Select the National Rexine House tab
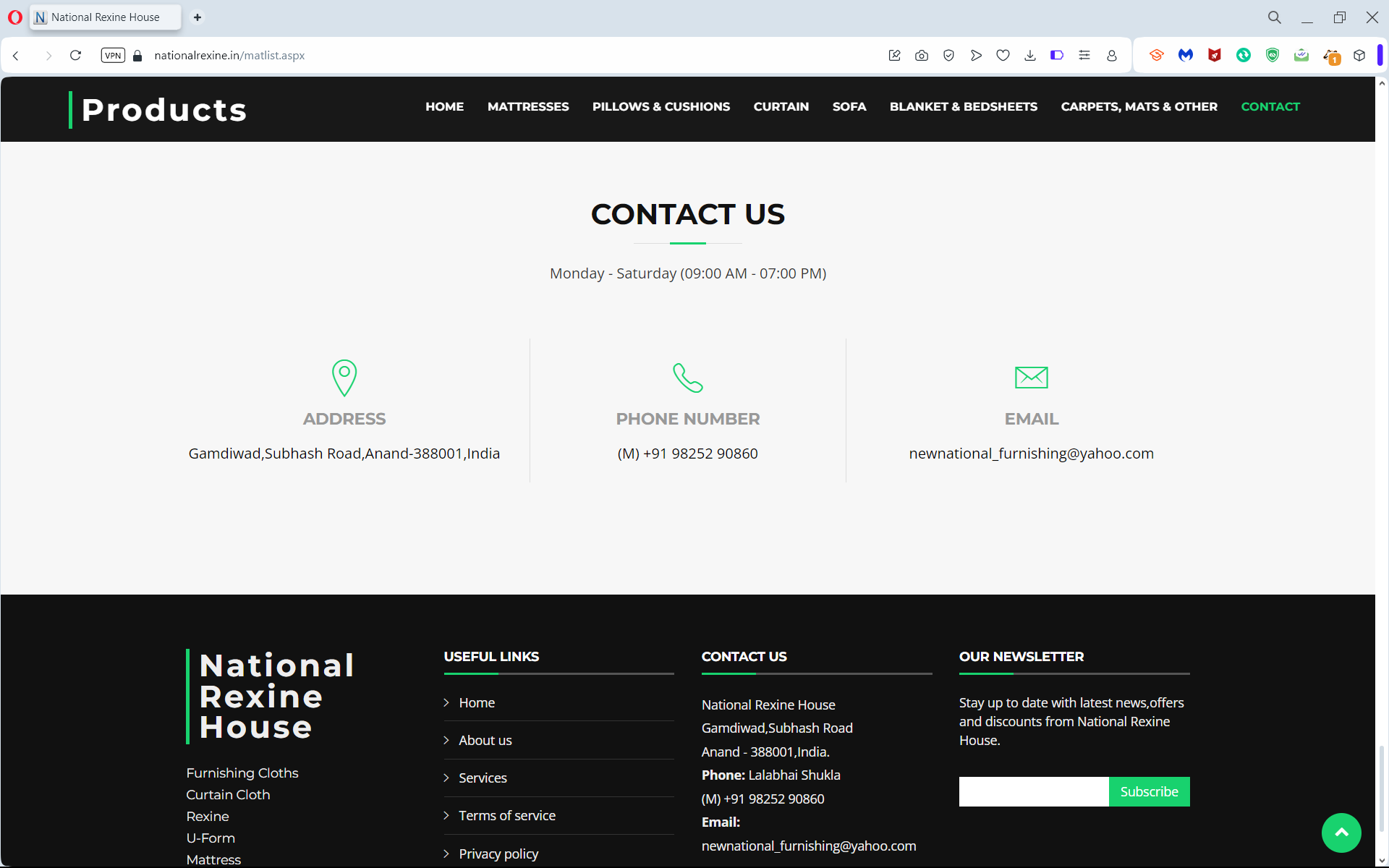 point(106,17)
